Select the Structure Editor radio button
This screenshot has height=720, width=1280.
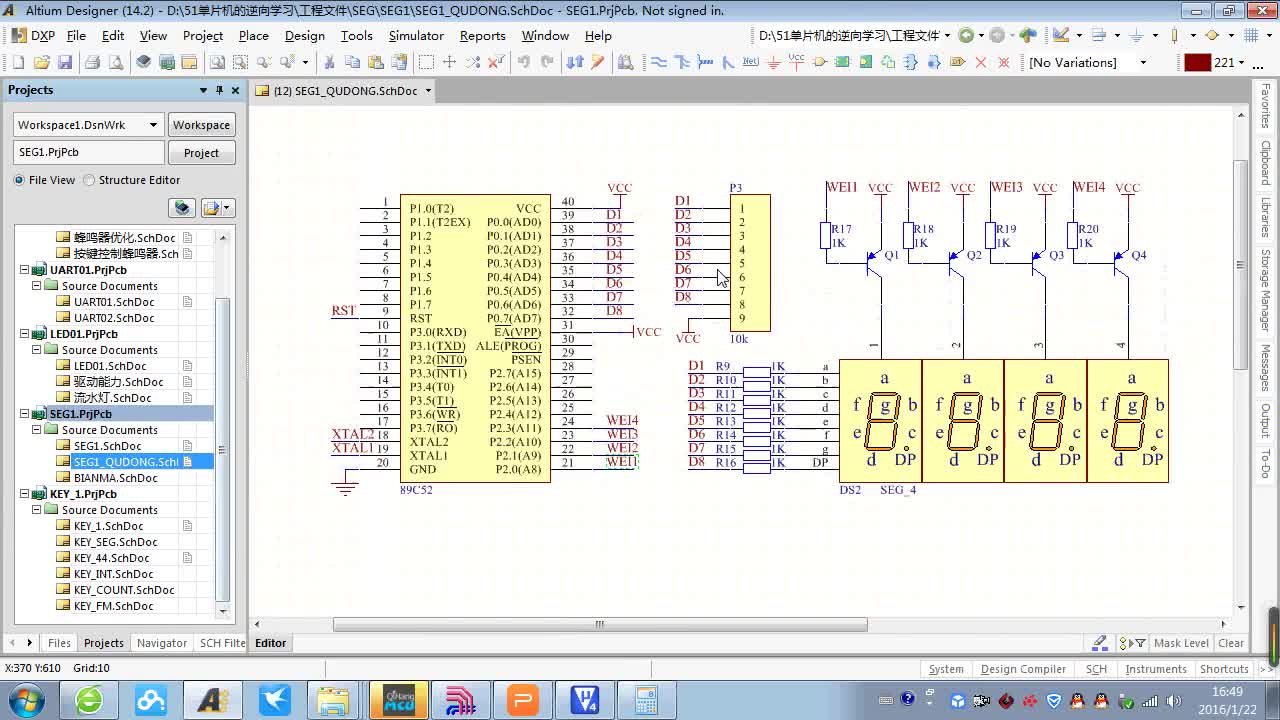pyautogui.click(x=89, y=180)
